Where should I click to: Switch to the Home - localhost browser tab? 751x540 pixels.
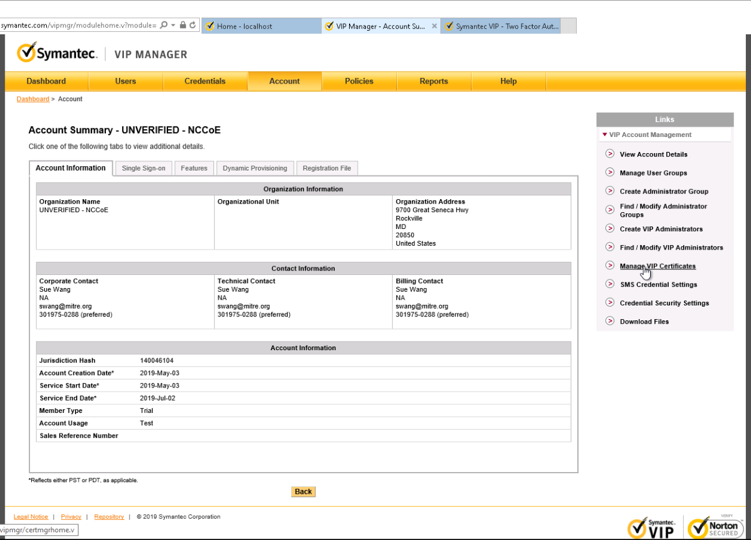[258, 26]
